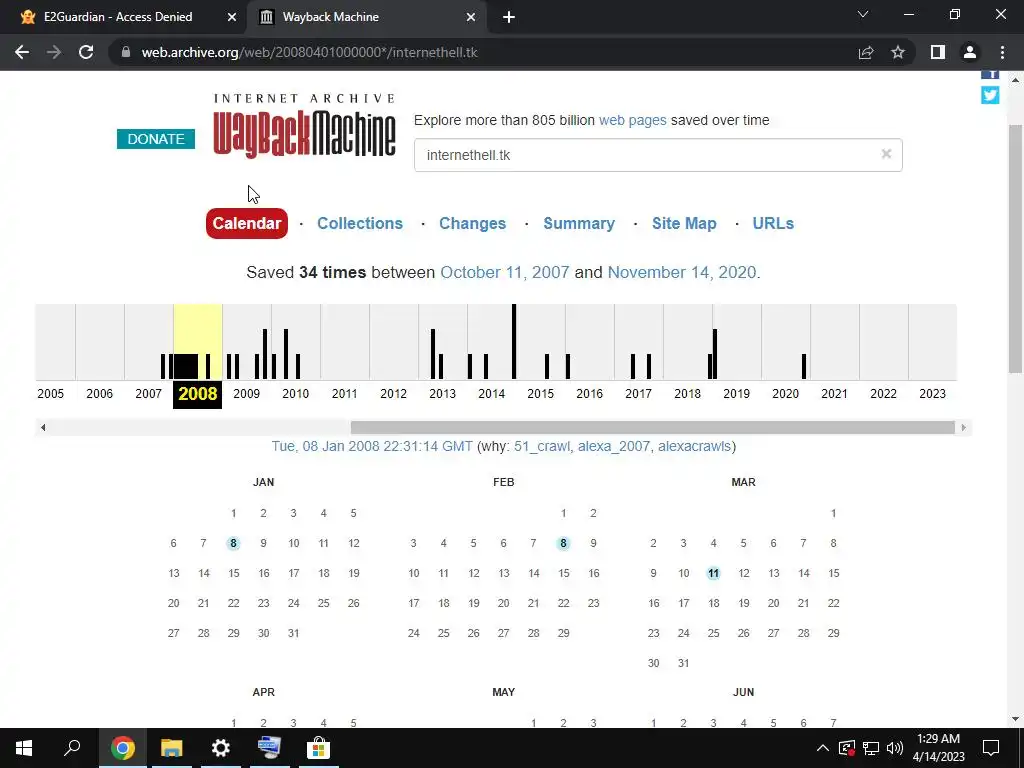Open the October 11, 2007 capture link
The height and width of the screenshot is (768, 1024).
click(x=505, y=272)
